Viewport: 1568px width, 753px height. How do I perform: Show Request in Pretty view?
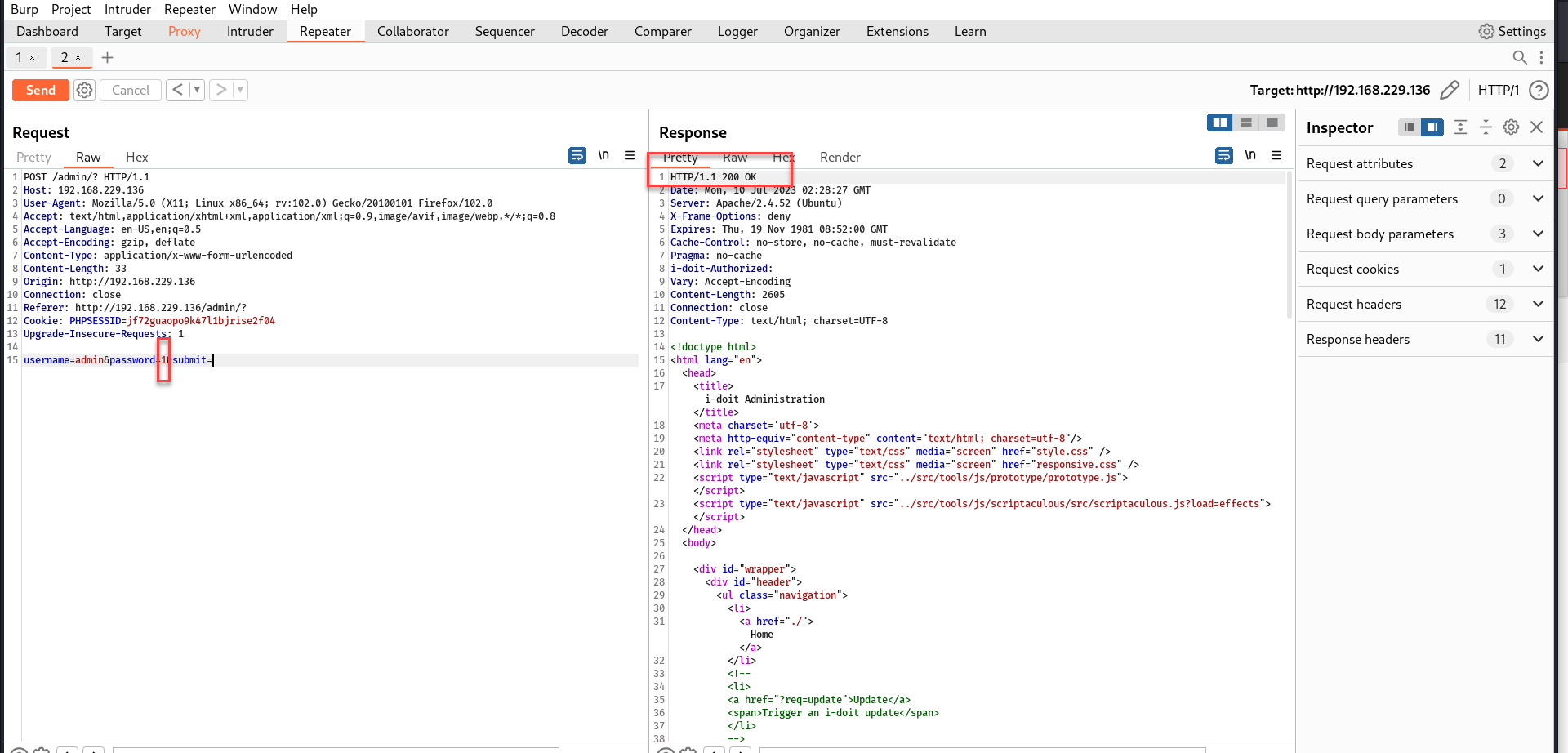tap(33, 157)
